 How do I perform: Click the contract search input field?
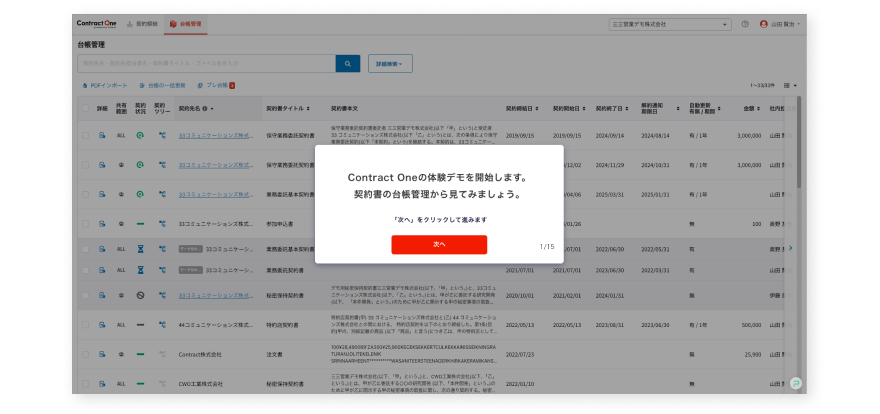pos(207,63)
